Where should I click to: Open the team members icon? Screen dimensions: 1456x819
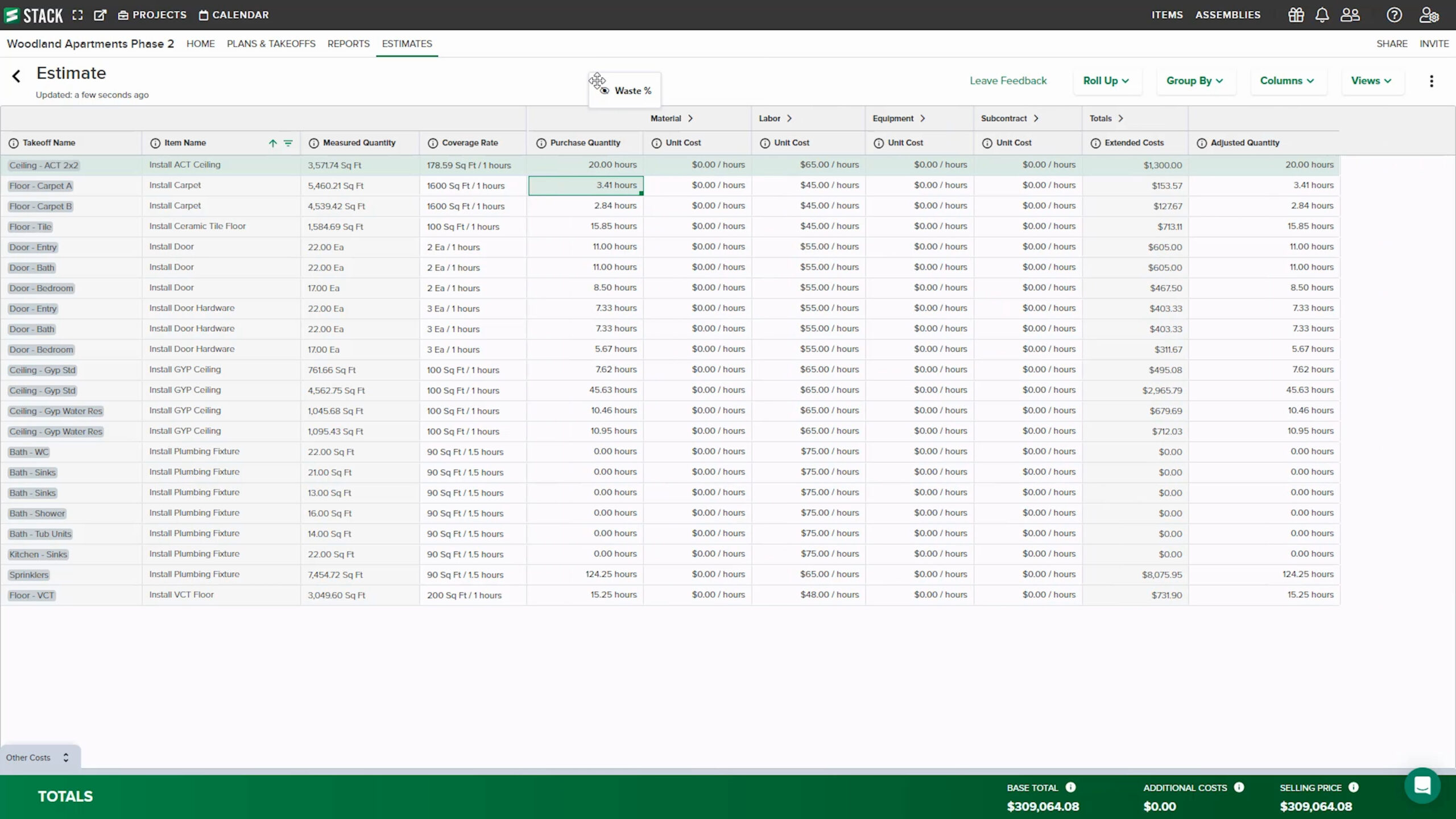pyautogui.click(x=1351, y=15)
